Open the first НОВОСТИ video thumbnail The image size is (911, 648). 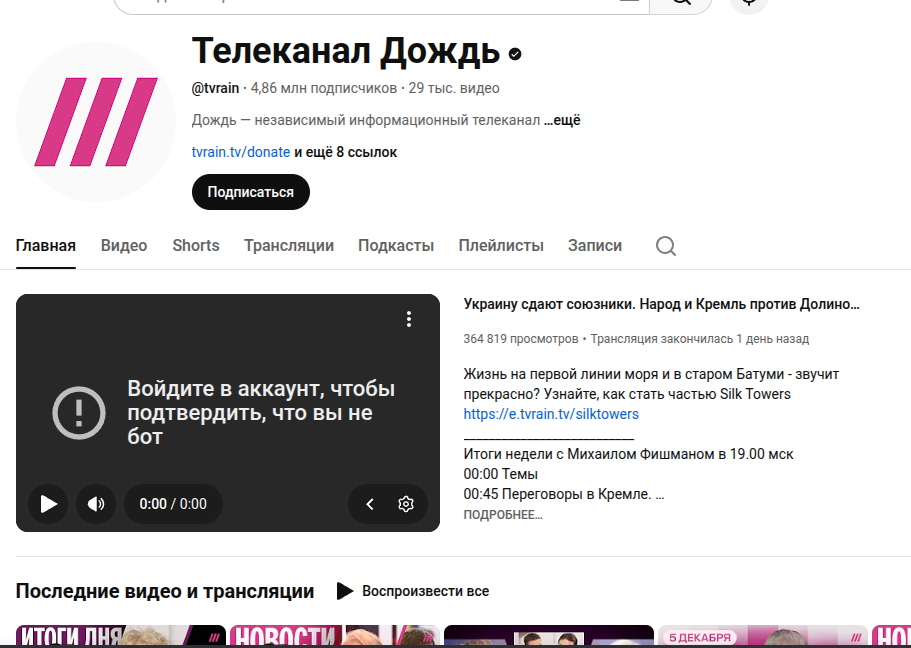coord(335,636)
